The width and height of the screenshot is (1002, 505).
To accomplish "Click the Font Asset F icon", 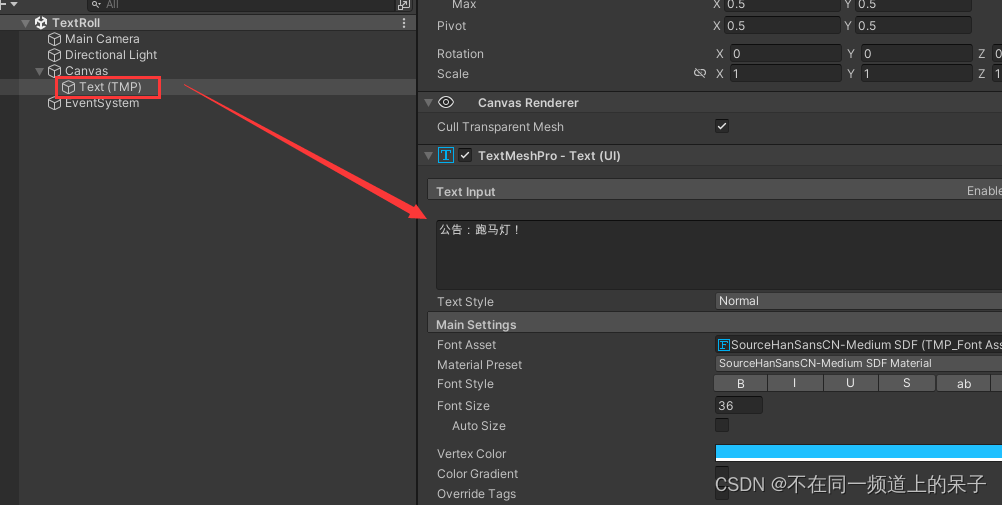I will click(723, 345).
